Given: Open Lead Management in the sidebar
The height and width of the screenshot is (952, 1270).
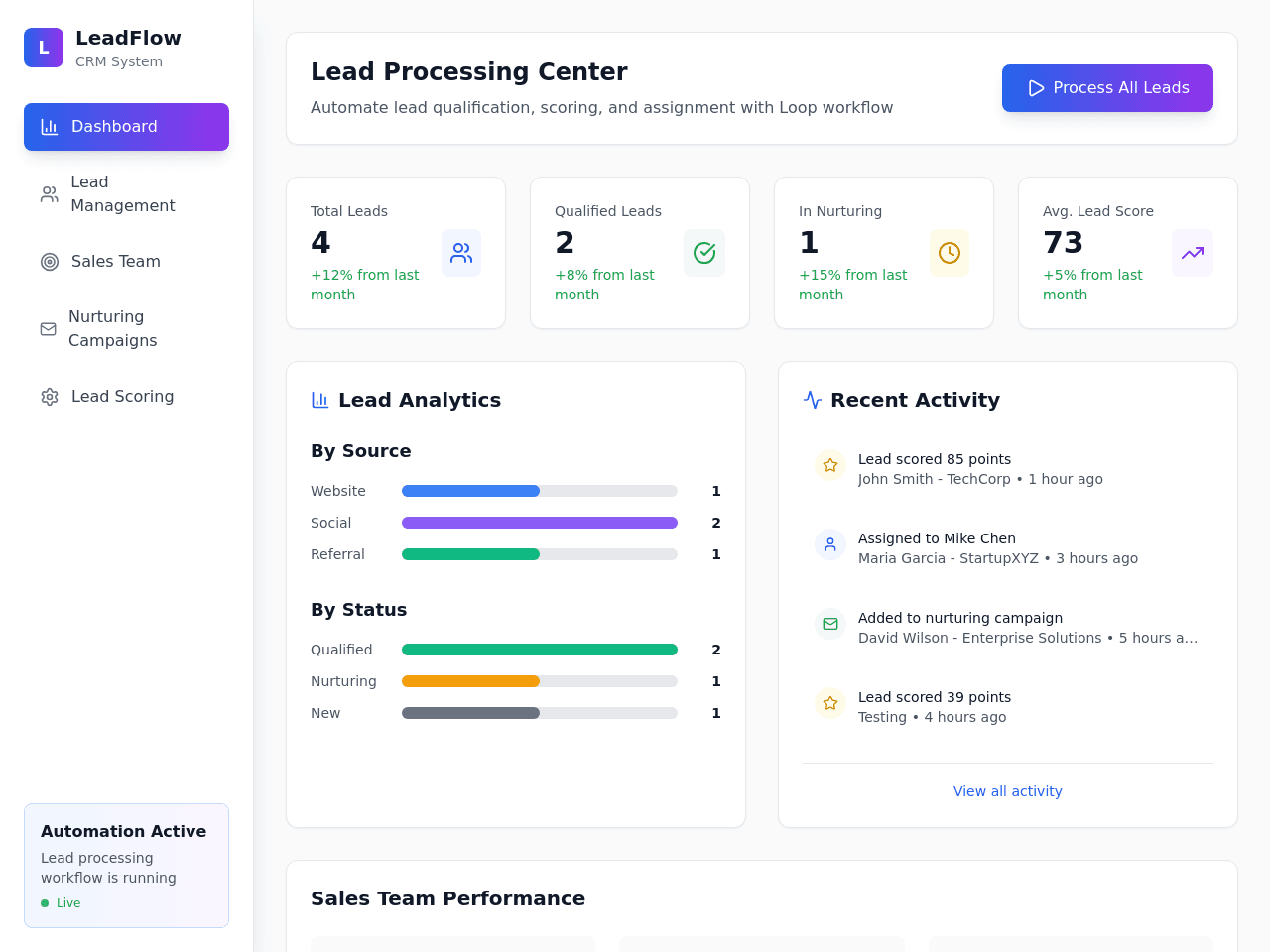Looking at the screenshot, I should coord(126,194).
